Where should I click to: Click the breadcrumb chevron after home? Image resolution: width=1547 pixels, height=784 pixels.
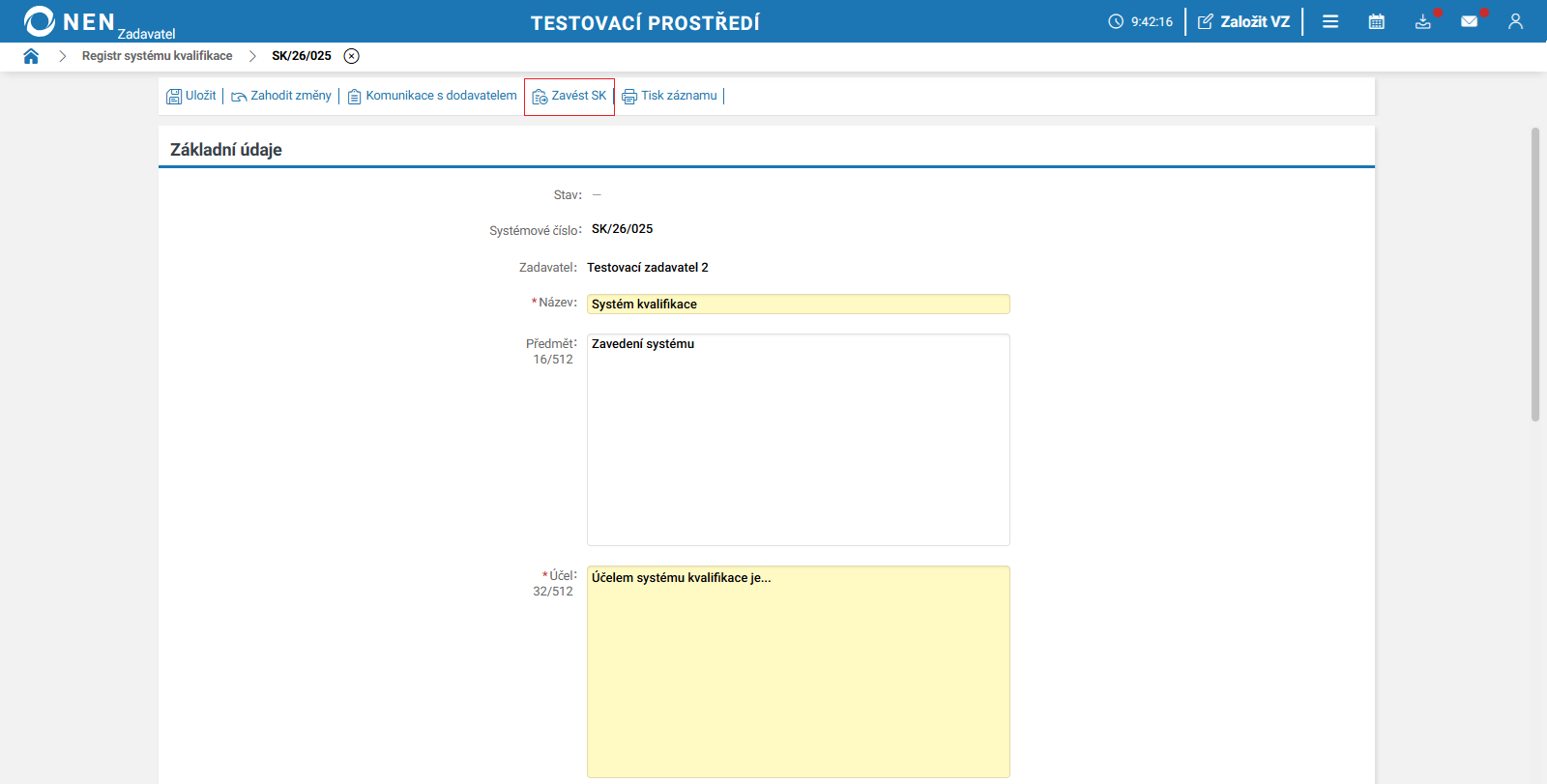click(x=62, y=56)
